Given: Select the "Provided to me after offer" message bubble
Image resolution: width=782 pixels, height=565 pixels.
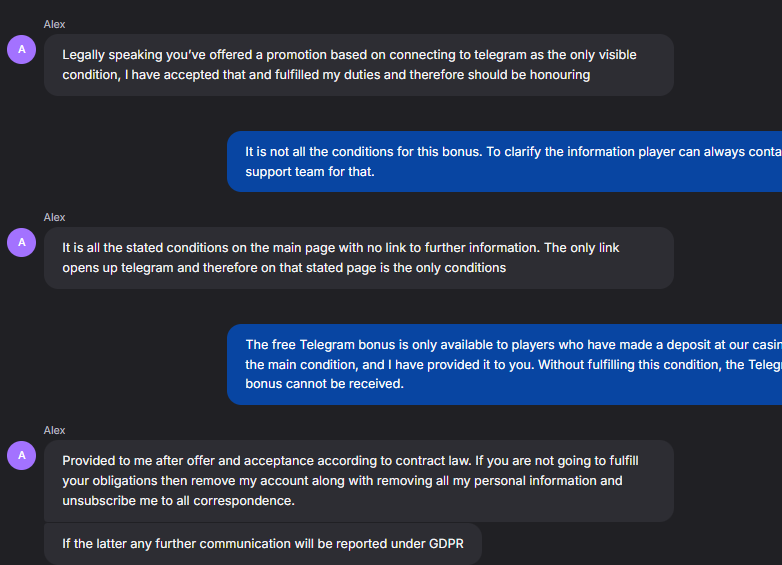Looking at the screenshot, I should (x=358, y=480).
